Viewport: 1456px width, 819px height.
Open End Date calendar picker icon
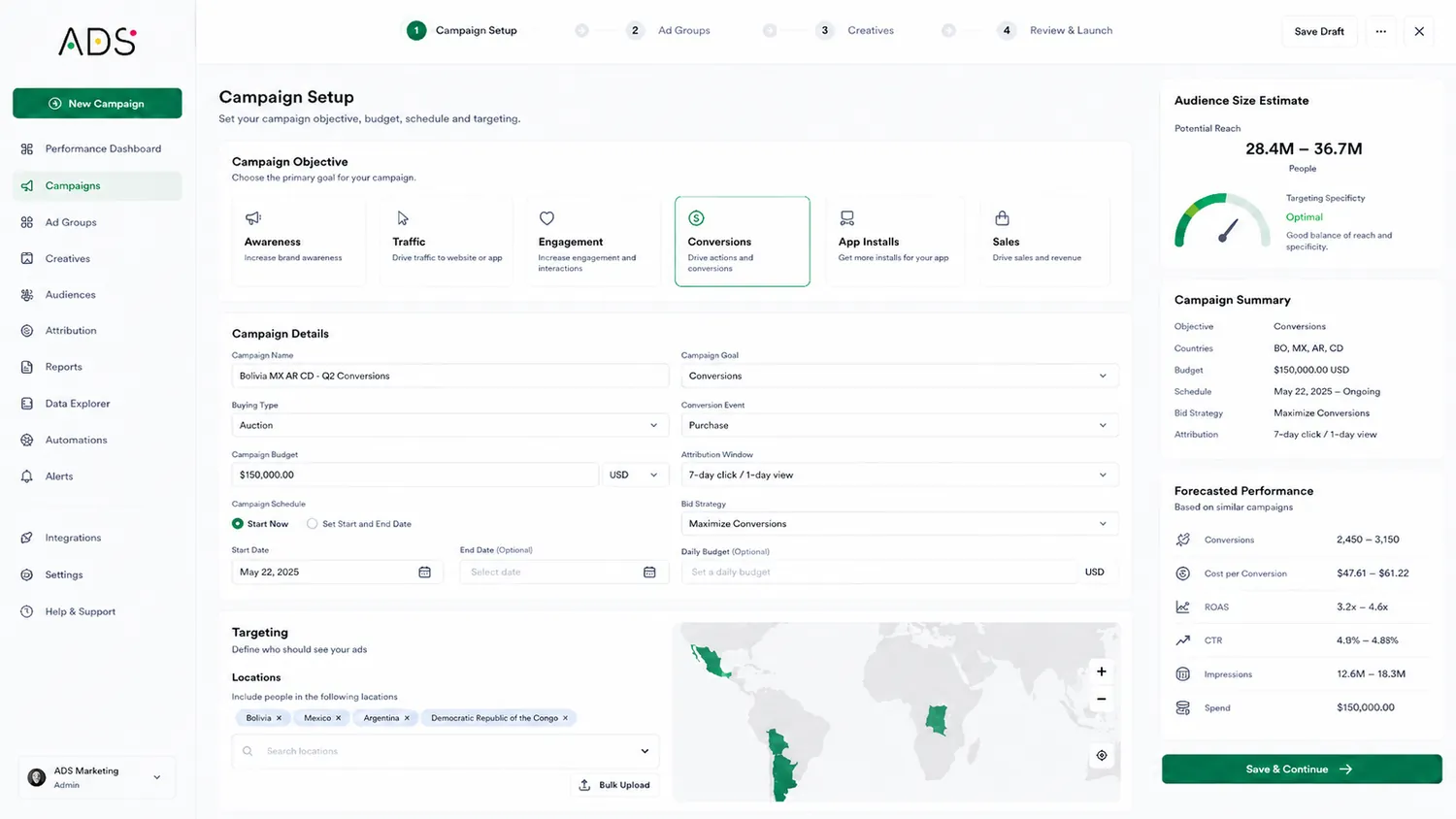tap(649, 573)
